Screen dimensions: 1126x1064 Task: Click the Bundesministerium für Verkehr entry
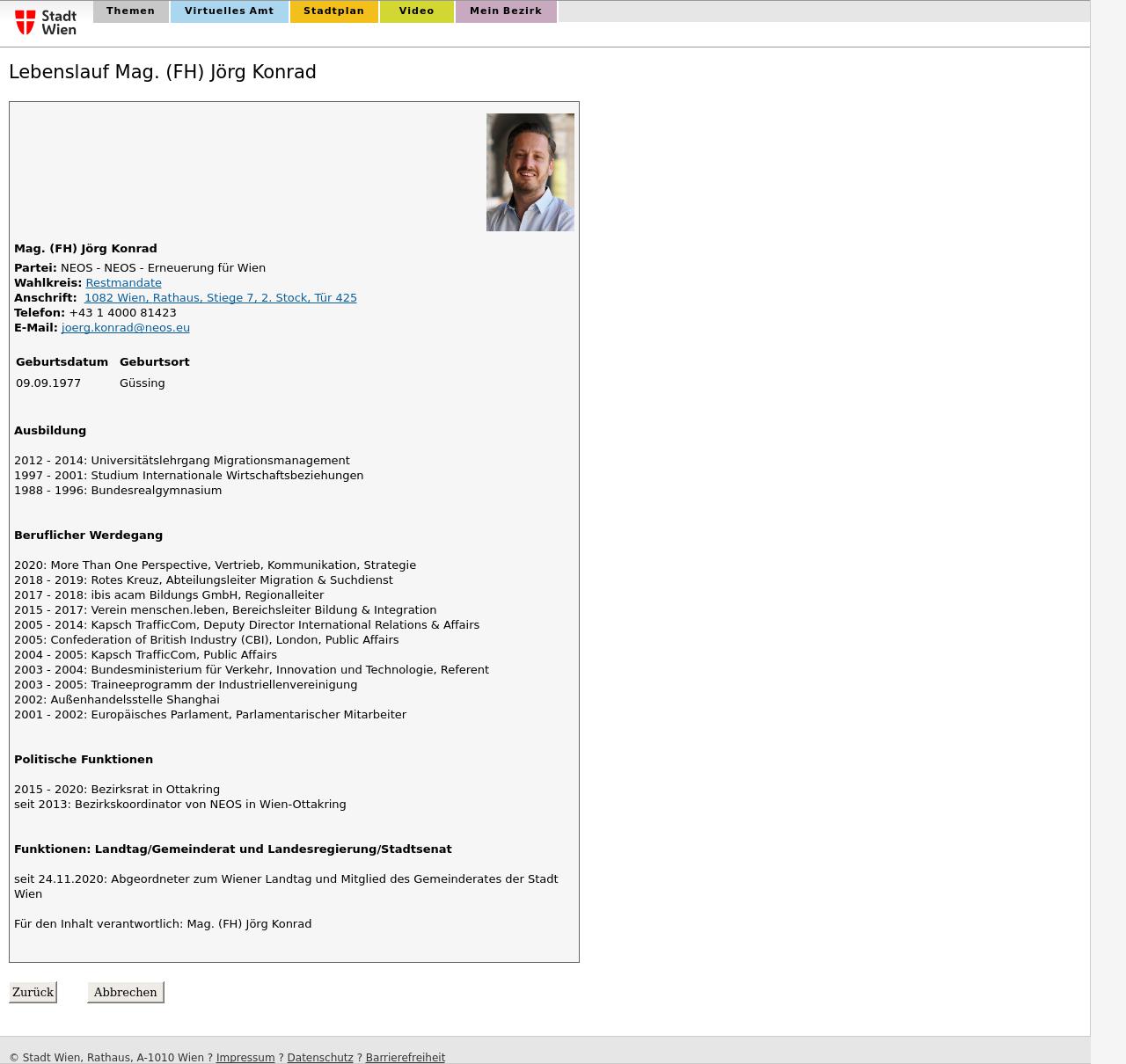tap(252, 669)
